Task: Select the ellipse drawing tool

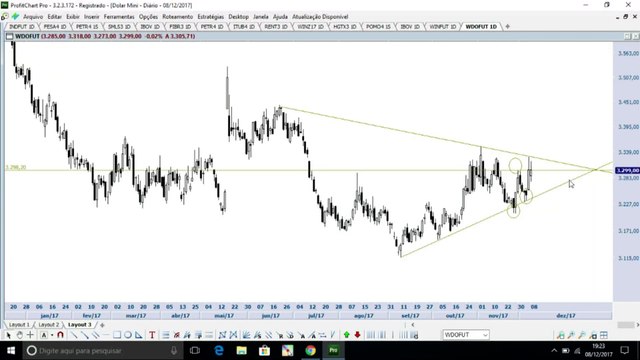Action: 128,335
